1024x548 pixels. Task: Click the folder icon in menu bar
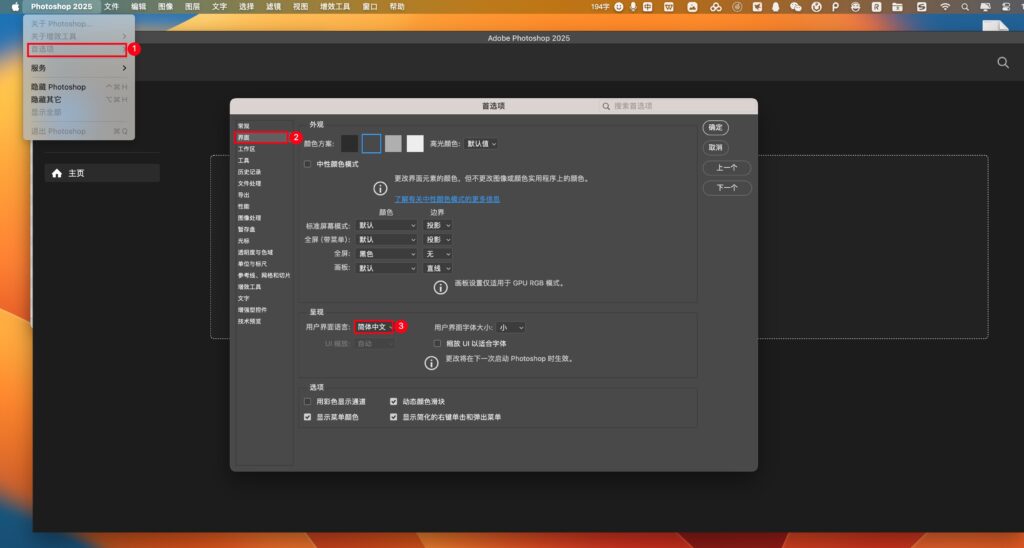pyautogui.click(x=897, y=7)
